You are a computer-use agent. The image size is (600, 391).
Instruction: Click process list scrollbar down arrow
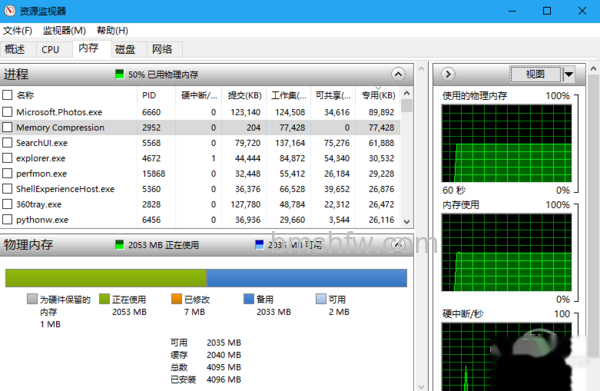point(407,222)
